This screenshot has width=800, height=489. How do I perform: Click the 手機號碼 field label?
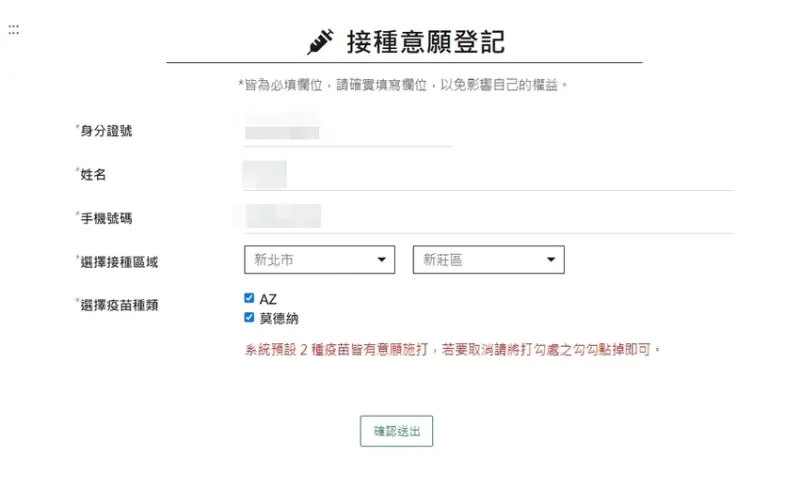coord(106,217)
